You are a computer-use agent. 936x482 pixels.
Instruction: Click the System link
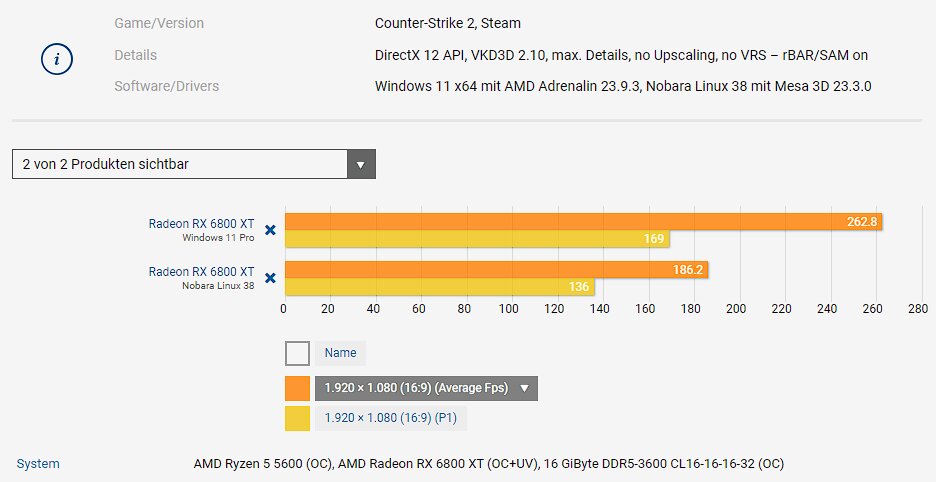click(x=38, y=463)
